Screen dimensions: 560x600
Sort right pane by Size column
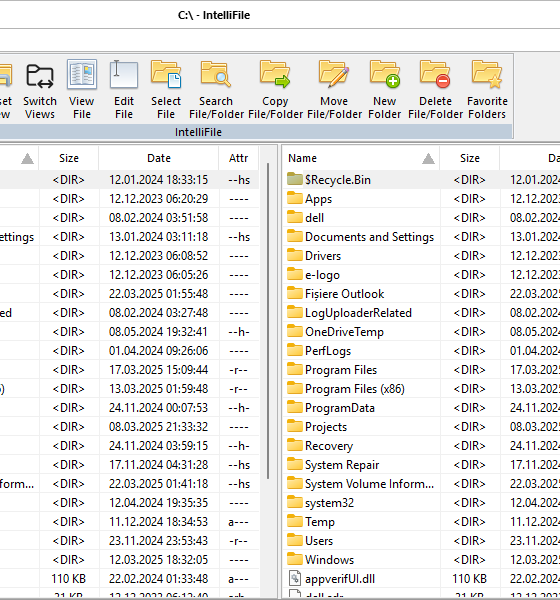(470, 158)
